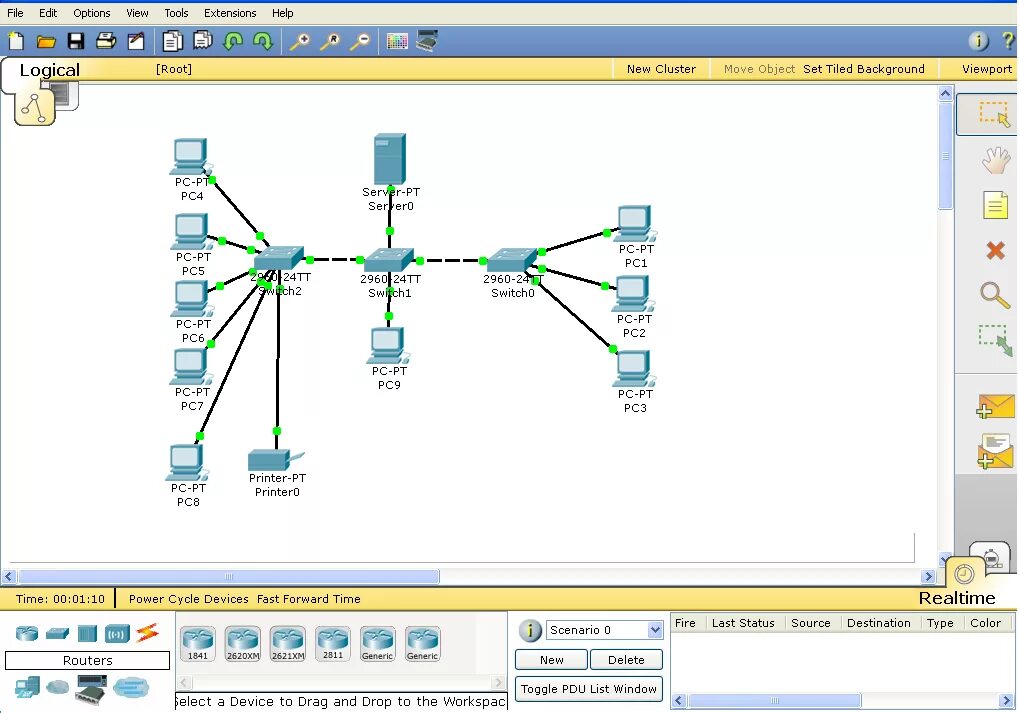The height and width of the screenshot is (713, 1019).
Task: Open the drawing palette icon in toolbar
Action: click(397, 41)
